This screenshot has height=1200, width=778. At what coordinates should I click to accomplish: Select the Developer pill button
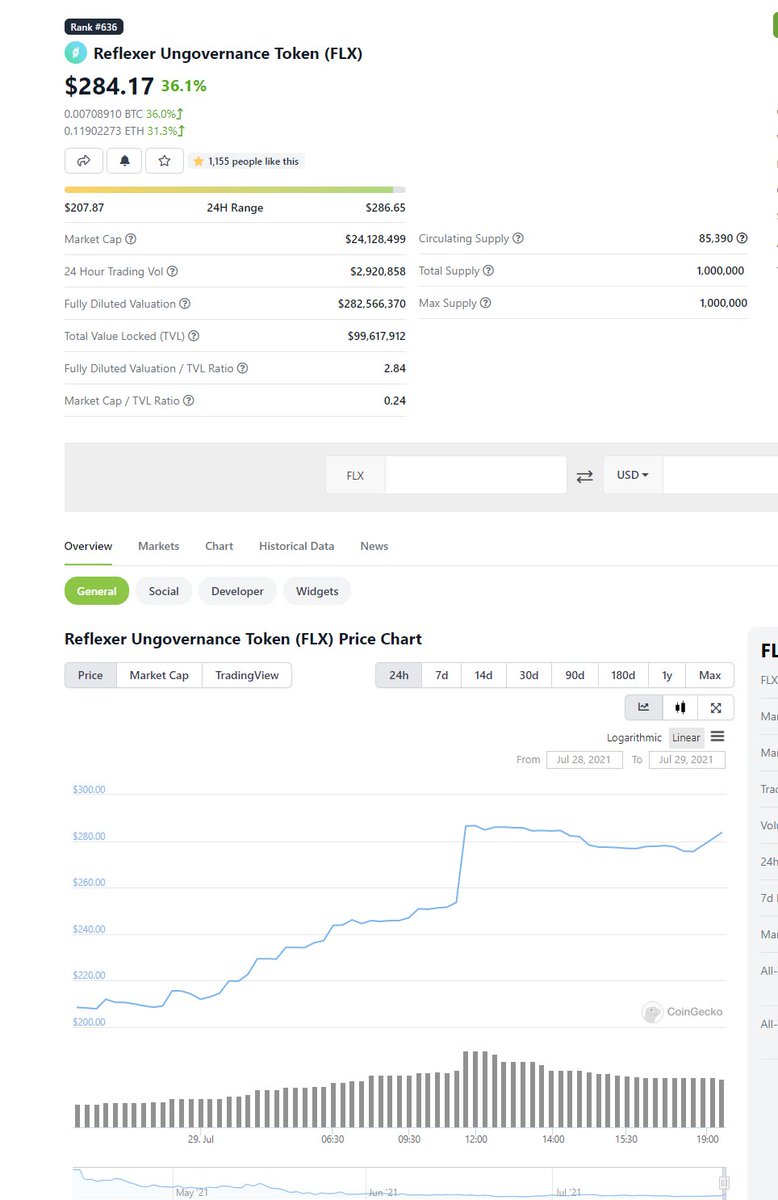click(x=238, y=591)
